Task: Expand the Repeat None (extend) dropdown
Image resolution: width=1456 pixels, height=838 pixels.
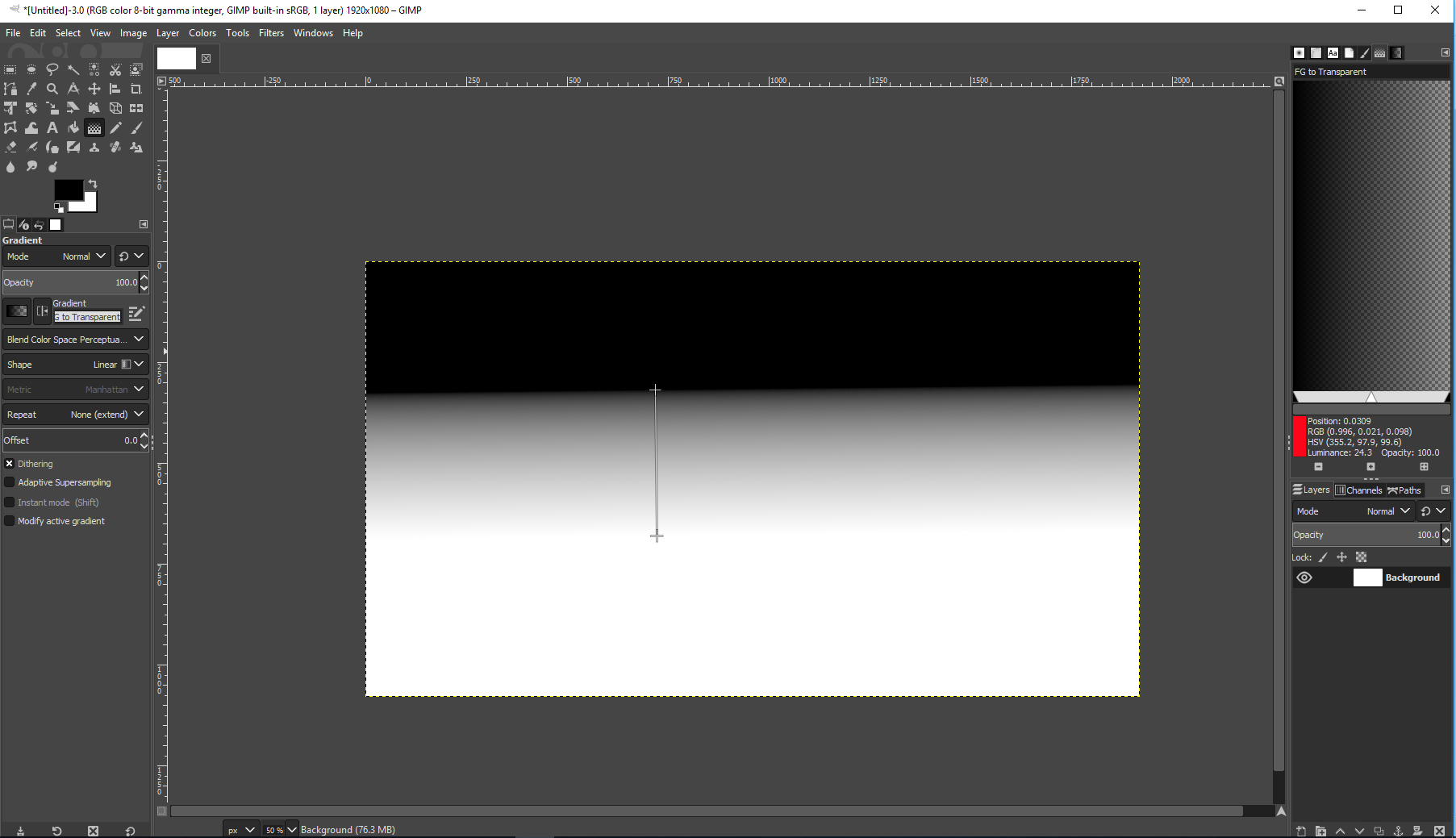Action: point(75,415)
